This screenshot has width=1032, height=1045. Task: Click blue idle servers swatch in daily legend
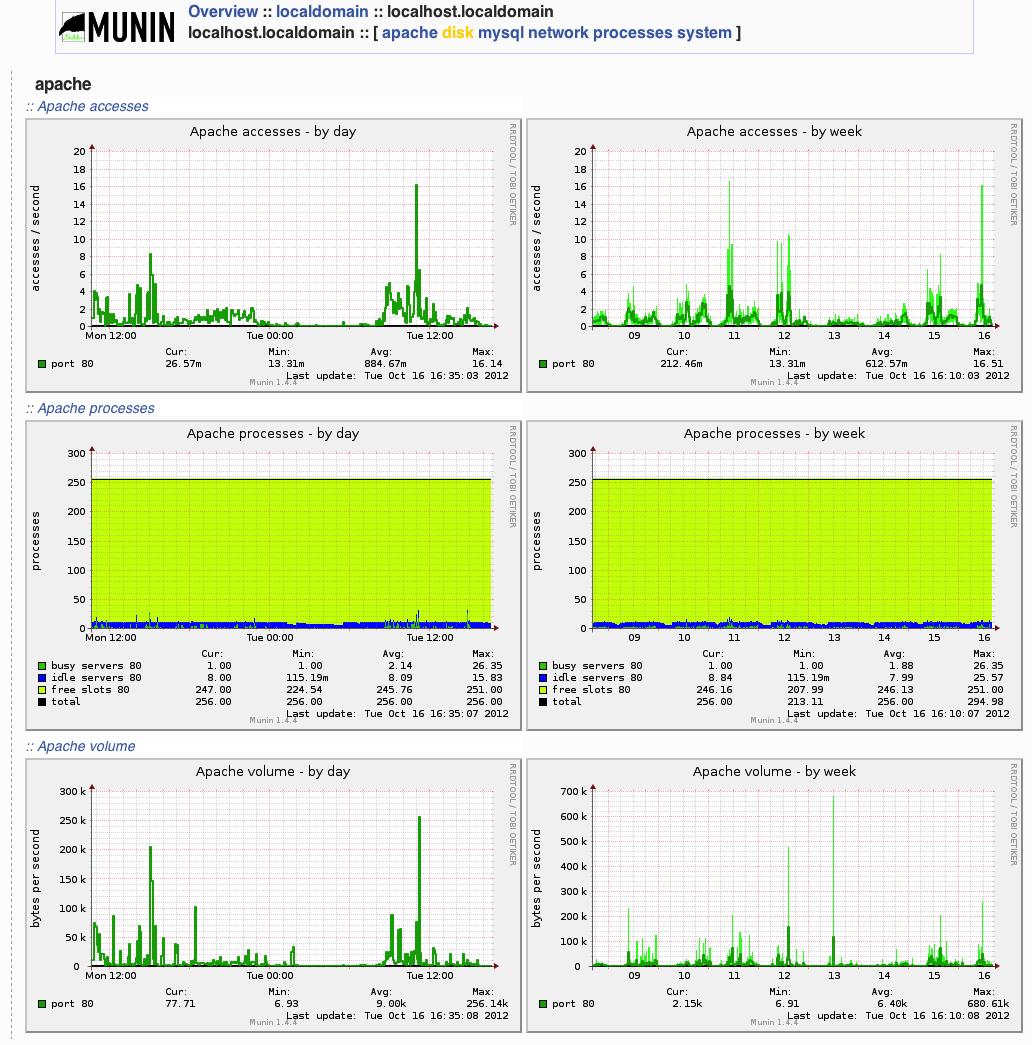(x=42, y=678)
